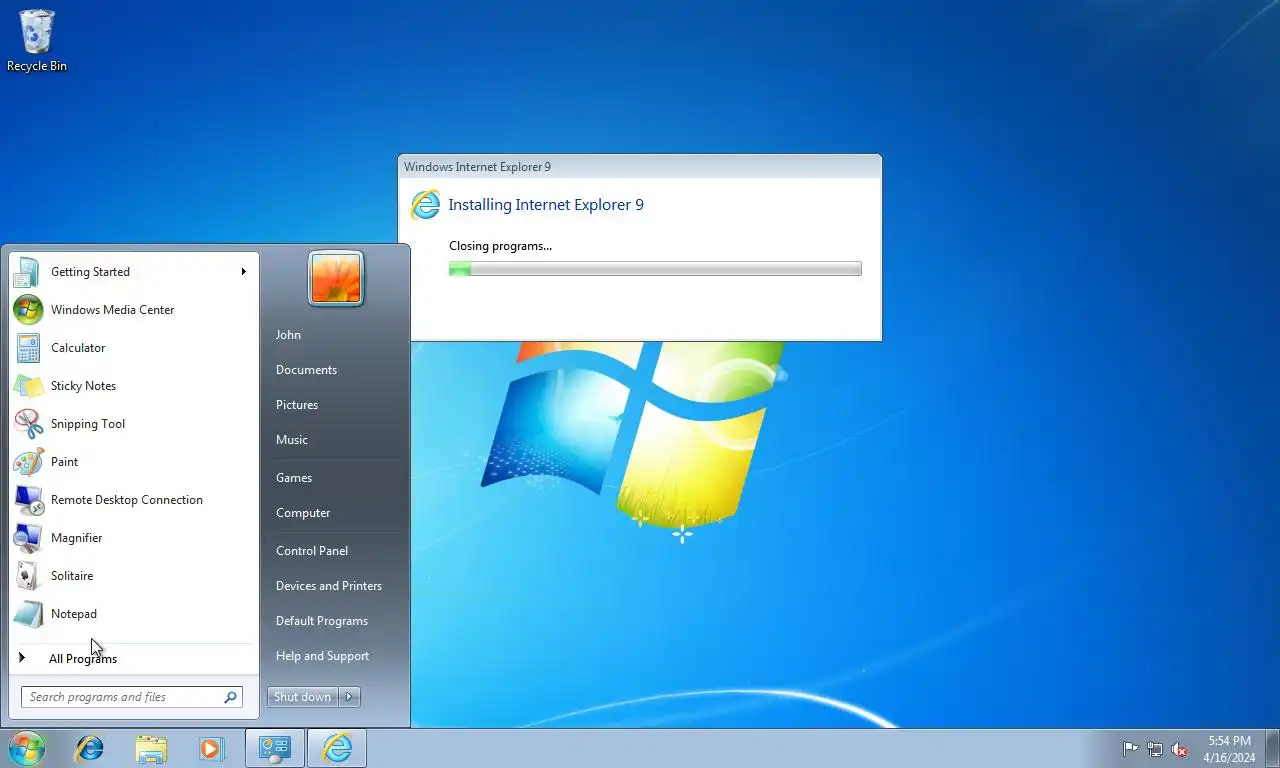
Task: Click the Notepad icon
Action: pyautogui.click(x=28, y=614)
